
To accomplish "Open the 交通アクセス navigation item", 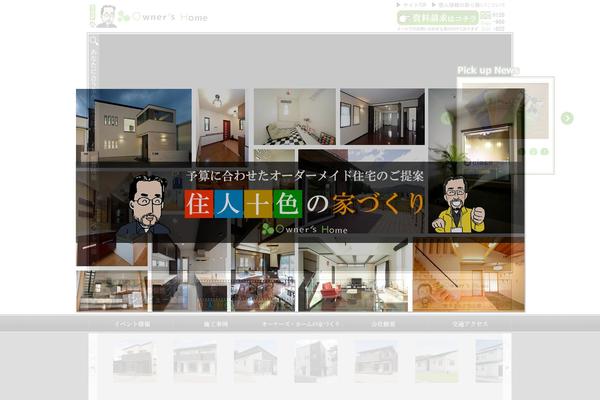I will (x=470, y=324).
